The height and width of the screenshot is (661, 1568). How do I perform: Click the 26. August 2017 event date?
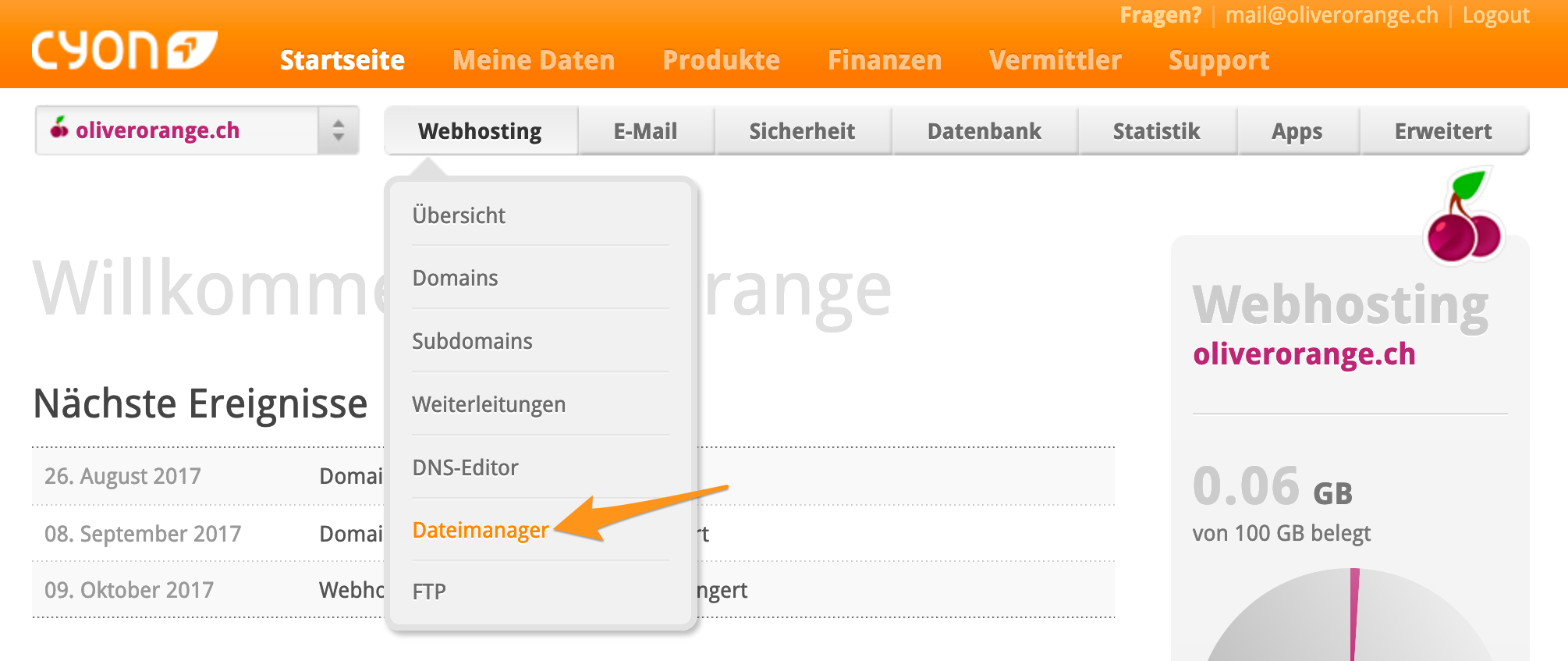[123, 476]
